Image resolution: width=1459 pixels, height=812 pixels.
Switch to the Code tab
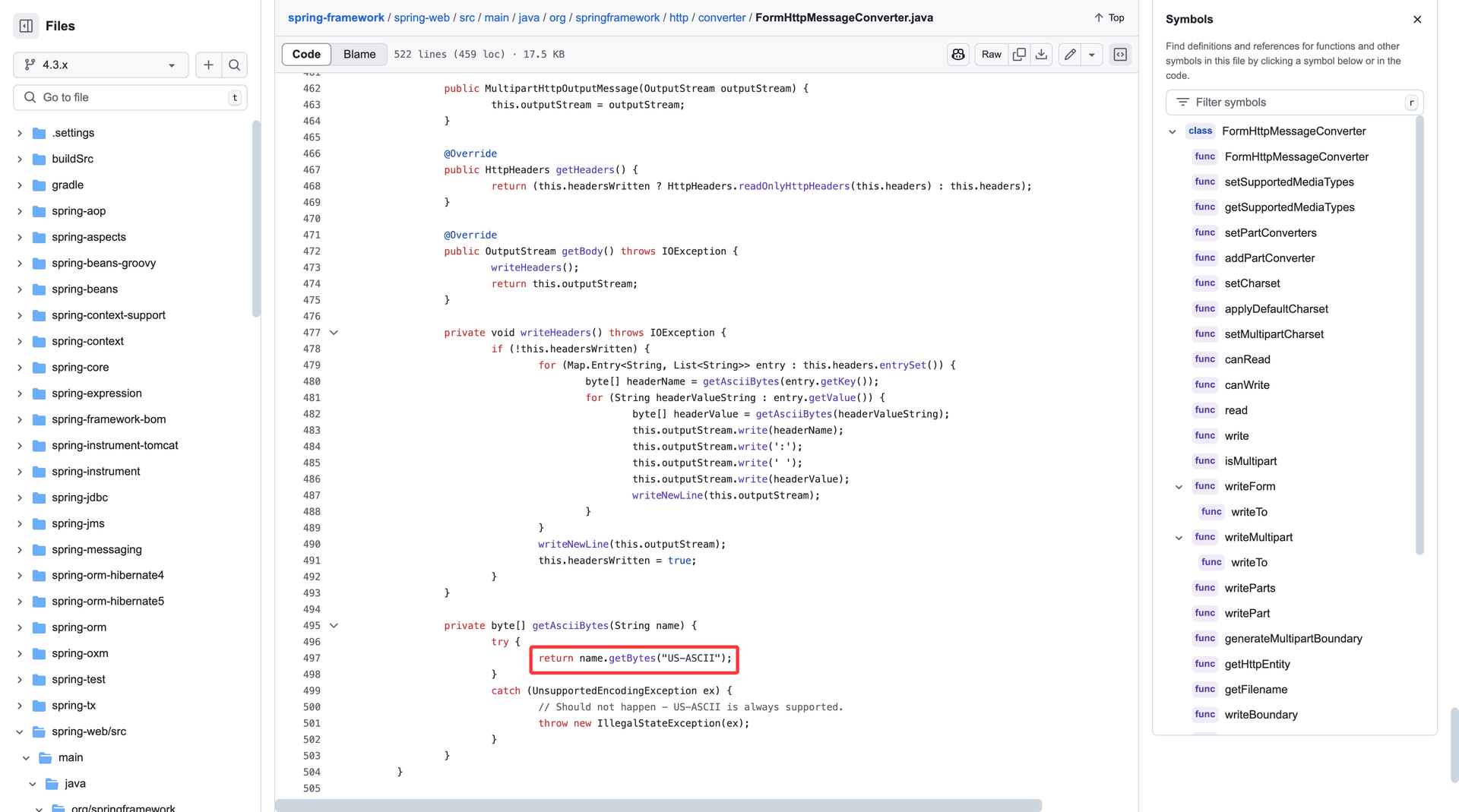point(306,54)
